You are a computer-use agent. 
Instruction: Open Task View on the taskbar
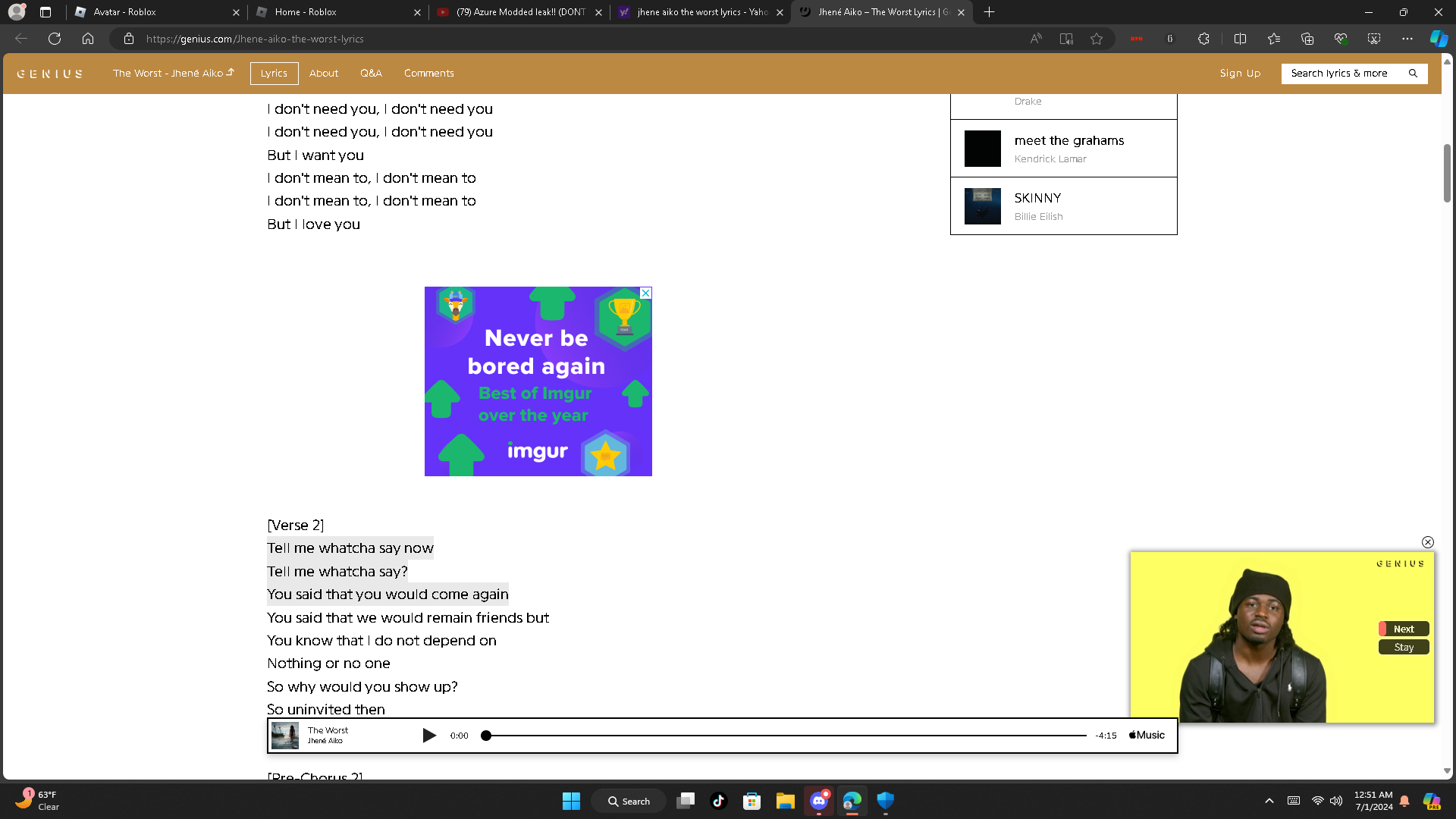(686, 801)
